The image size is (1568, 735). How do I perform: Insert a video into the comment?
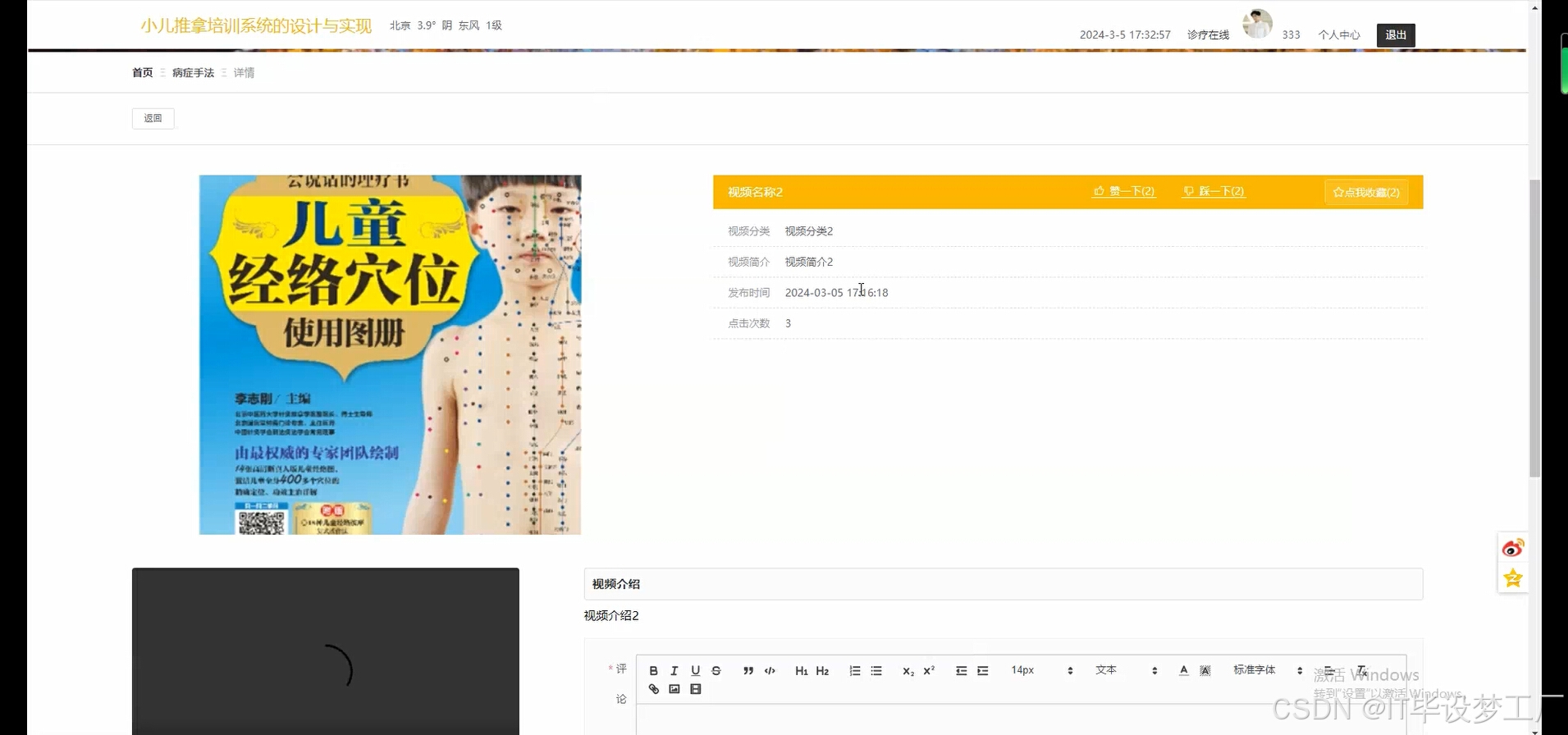696,689
